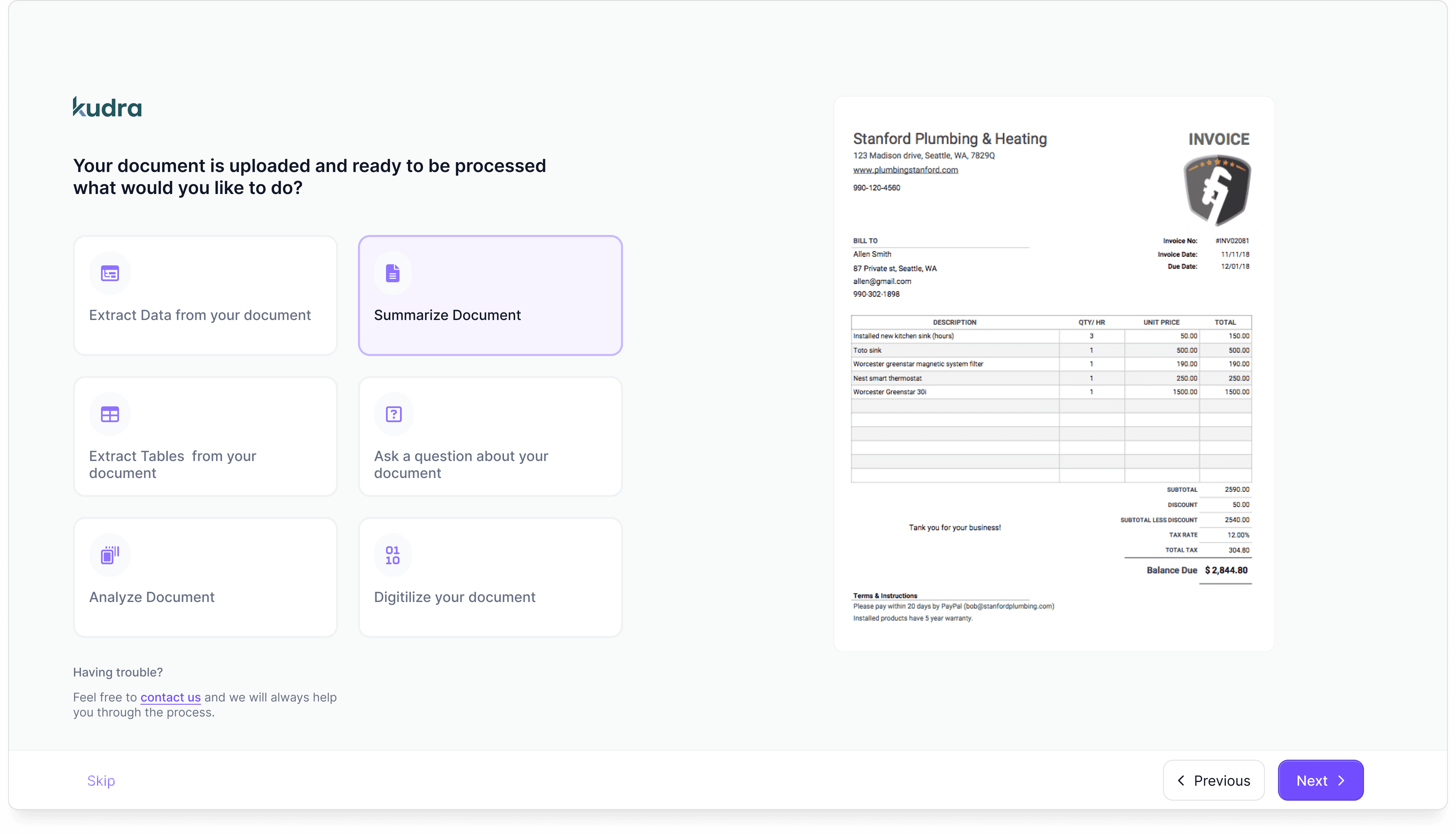Click the Extract Tables grid icon
Image resolution: width=1456 pixels, height=834 pixels.
click(109, 414)
